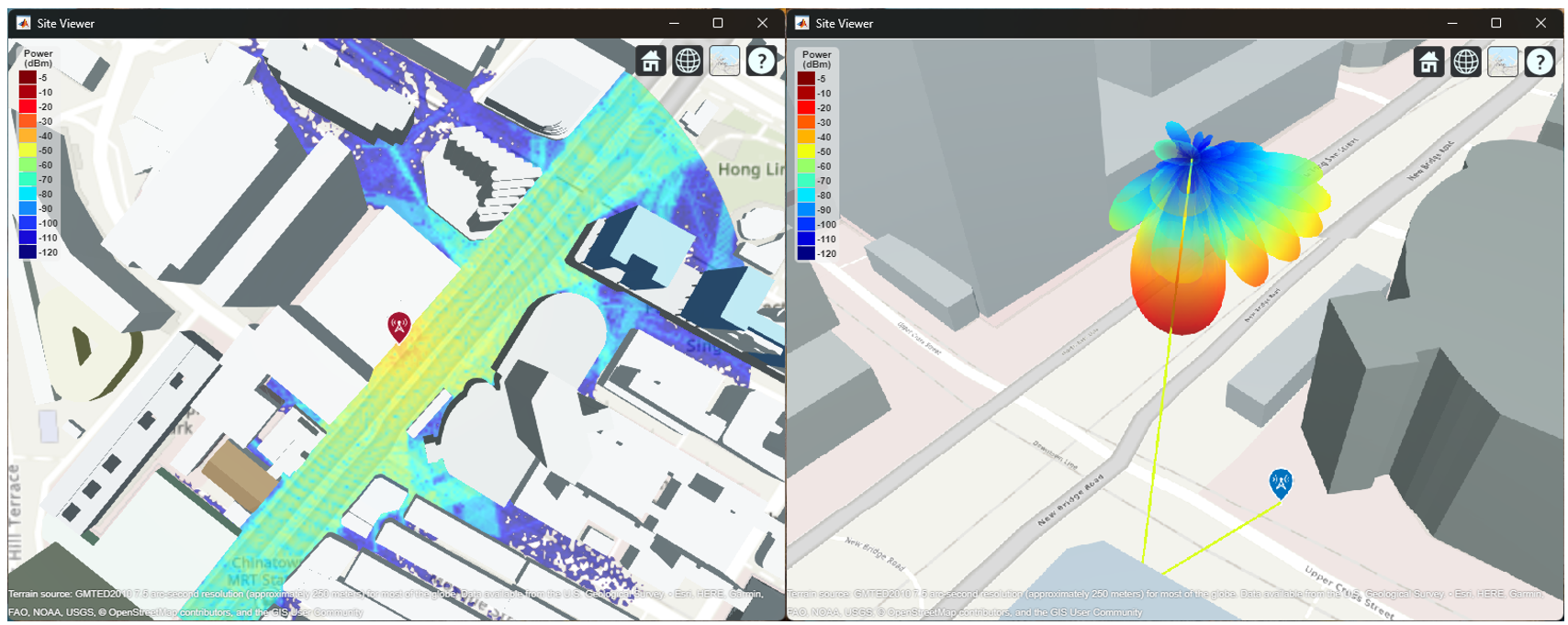Minimize the right Site Viewer window

[x=1452, y=23]
